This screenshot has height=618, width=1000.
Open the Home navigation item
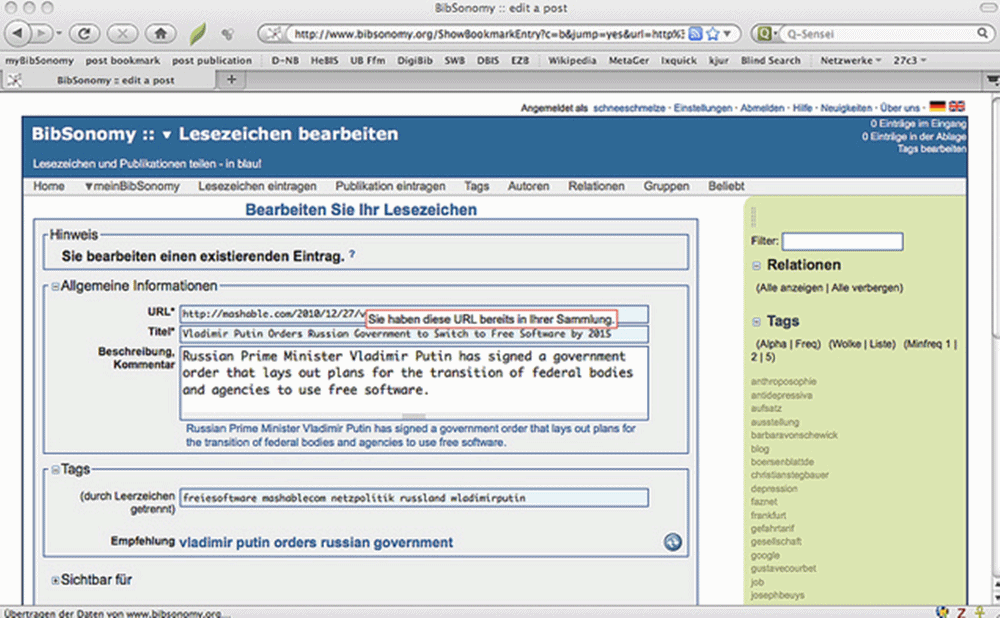pyautogui.click(x=48, y=186)
